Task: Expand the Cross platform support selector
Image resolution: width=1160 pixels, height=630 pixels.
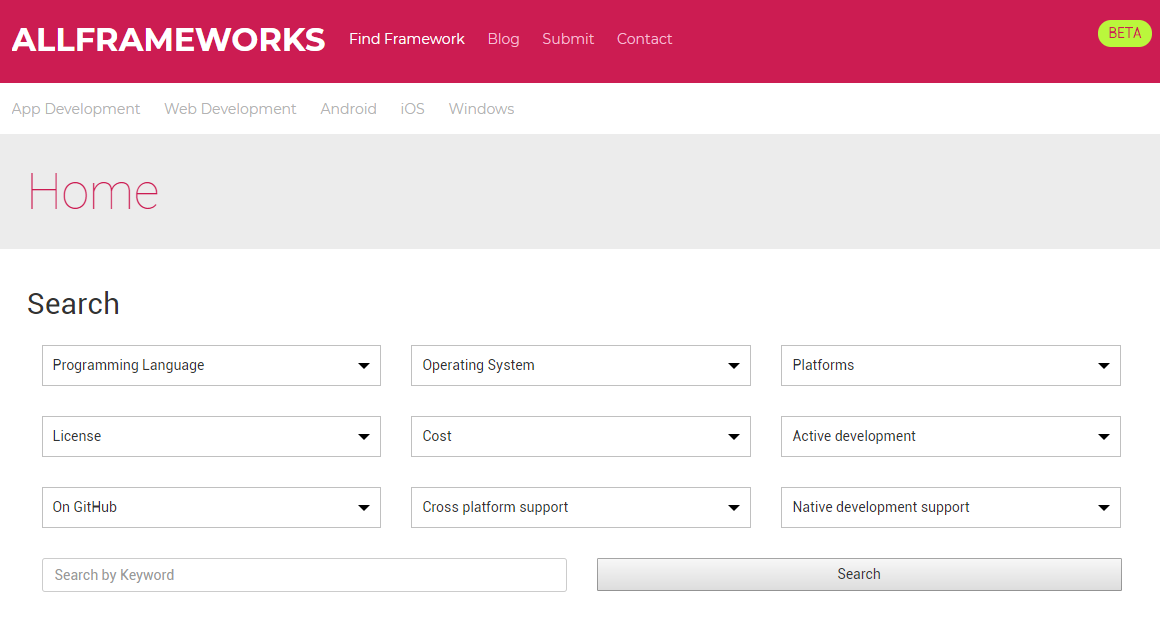Action: point(580,507)
